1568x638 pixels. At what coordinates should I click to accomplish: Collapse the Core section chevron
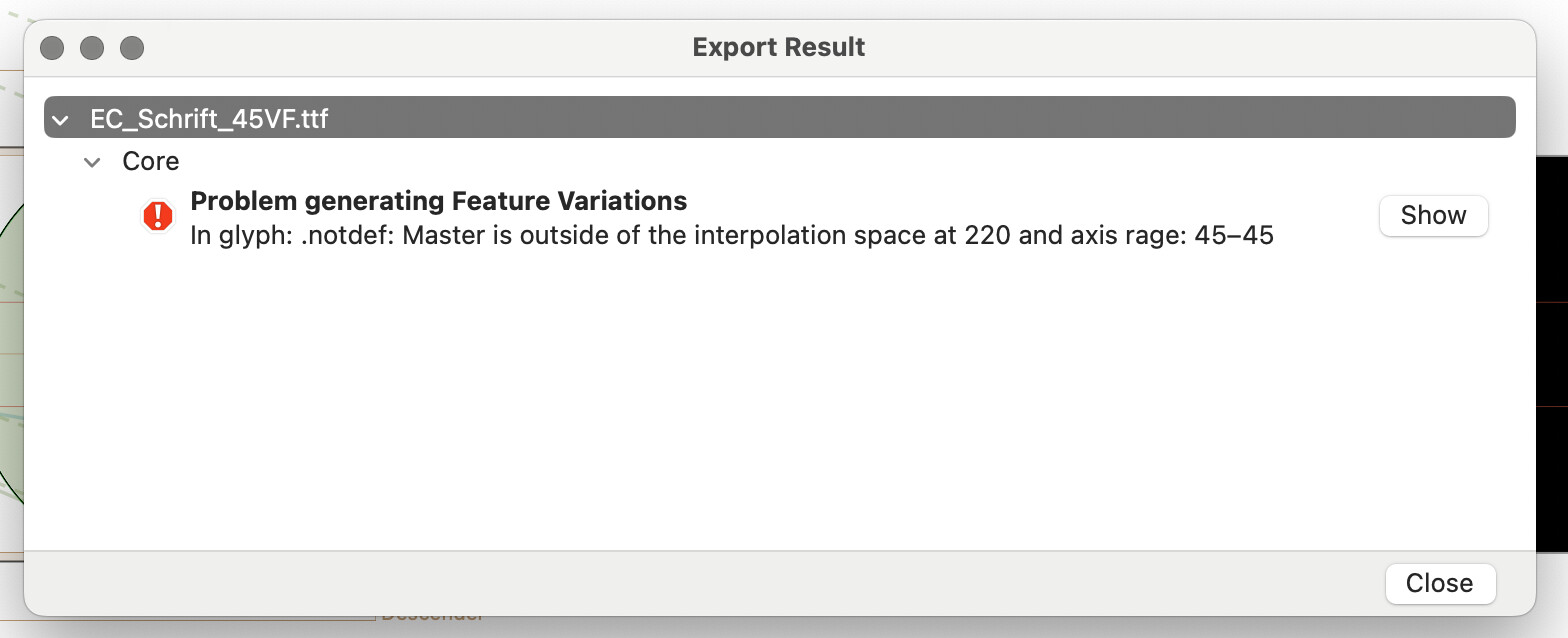pos(93,162)
